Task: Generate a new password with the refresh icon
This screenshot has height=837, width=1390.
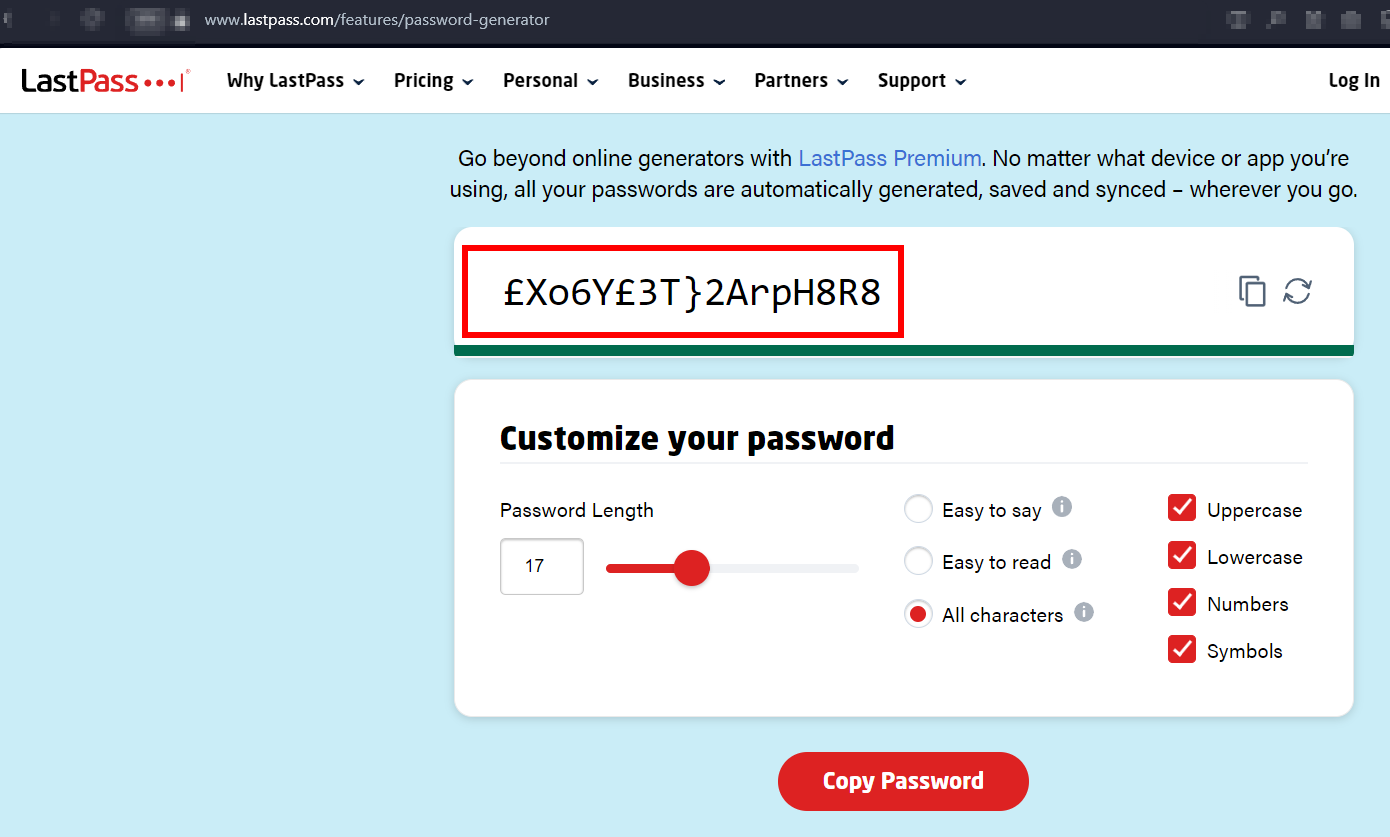Action: 1297,291
